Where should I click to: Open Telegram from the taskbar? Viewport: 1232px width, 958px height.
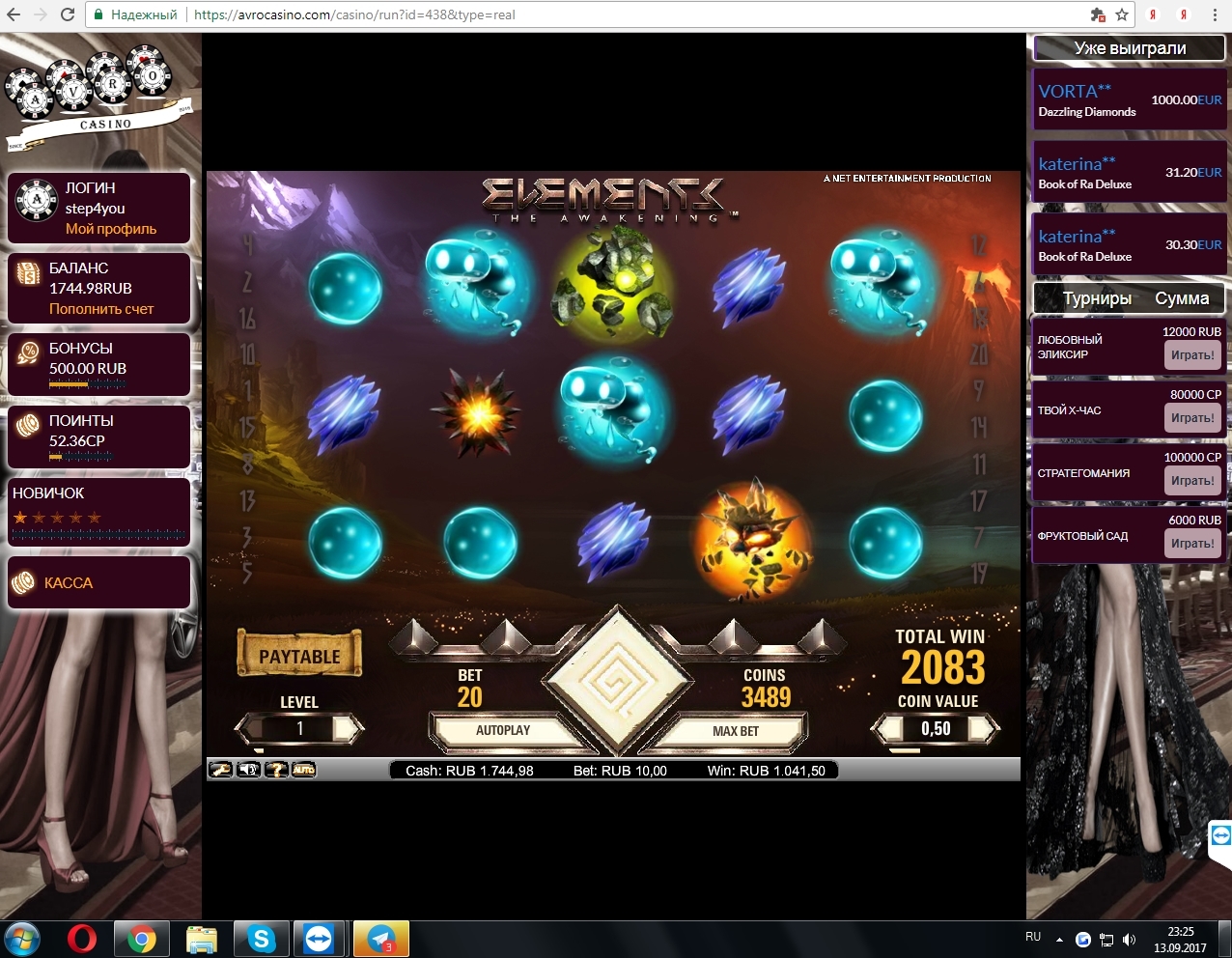(381, 939)
